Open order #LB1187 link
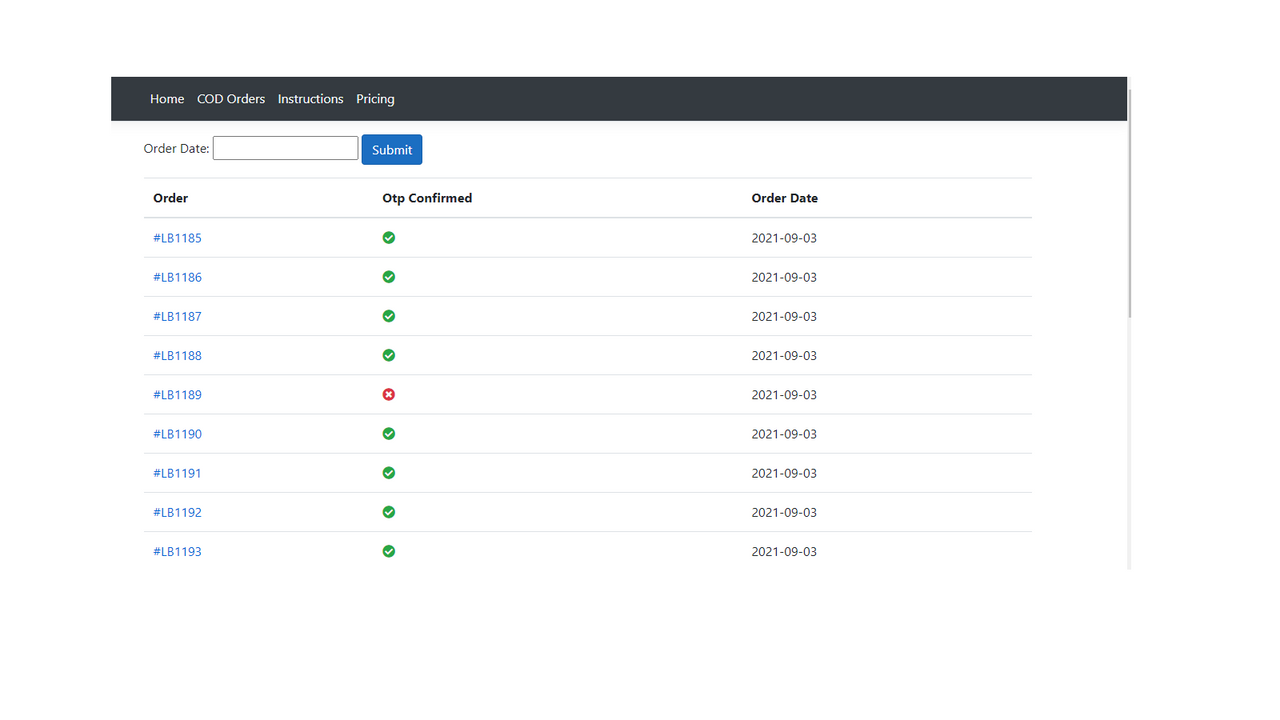Image resolution: width=1280 pixels, height=720 pixels. pos(177,316)
